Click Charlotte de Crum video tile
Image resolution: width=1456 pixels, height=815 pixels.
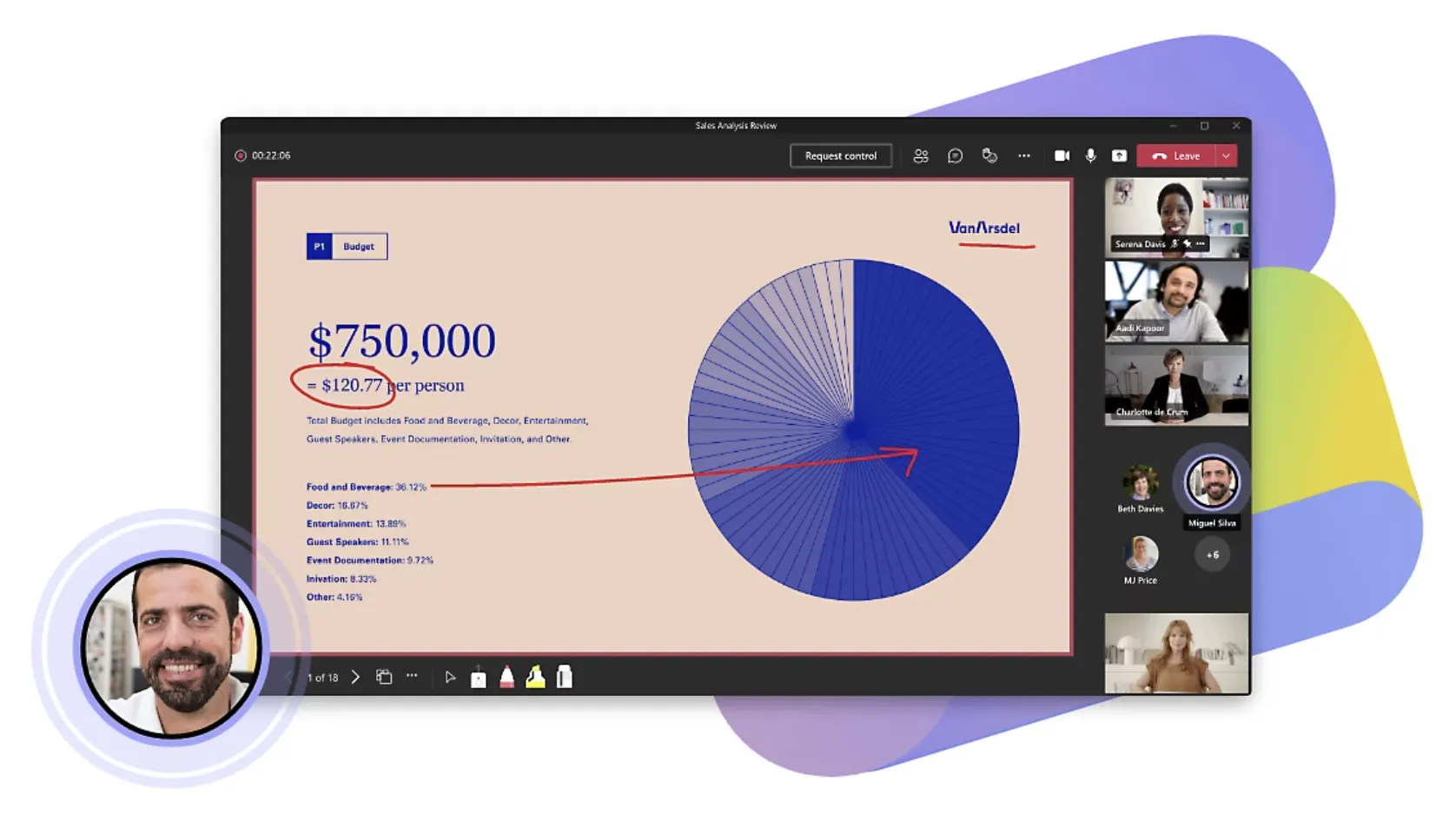pyautogui.click(x=1176, y=386)
